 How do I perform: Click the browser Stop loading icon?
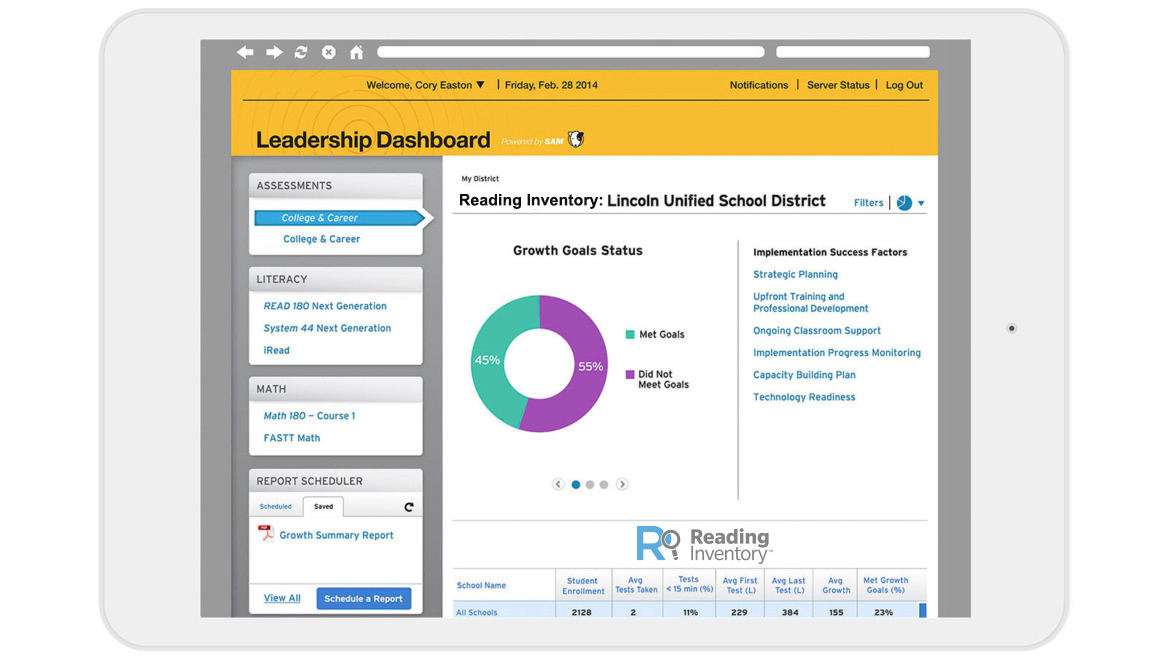click(328, 51)
